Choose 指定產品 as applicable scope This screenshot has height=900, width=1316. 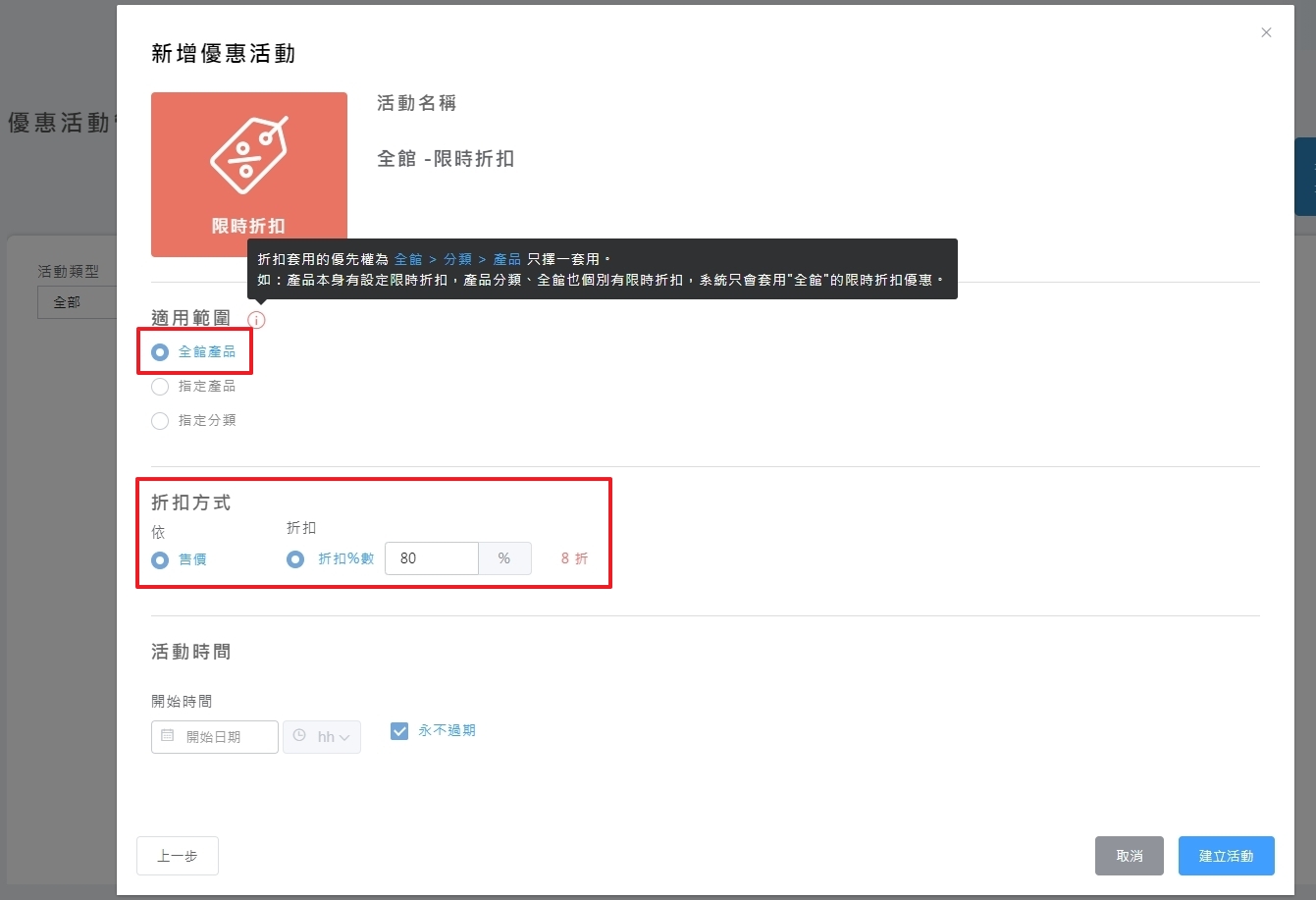[x=160, y=387]
